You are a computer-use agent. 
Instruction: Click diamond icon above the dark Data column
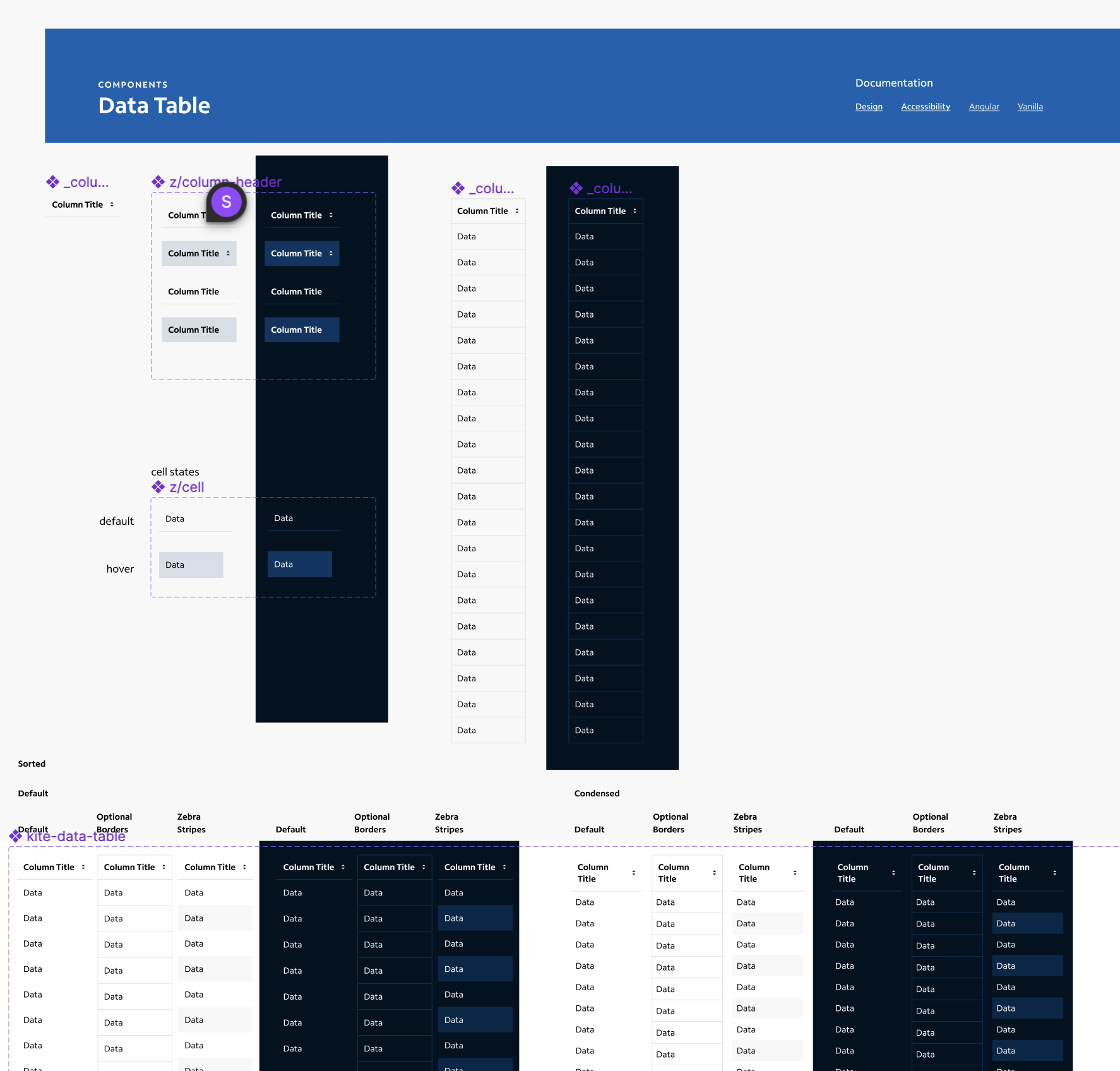coord(576,188)
